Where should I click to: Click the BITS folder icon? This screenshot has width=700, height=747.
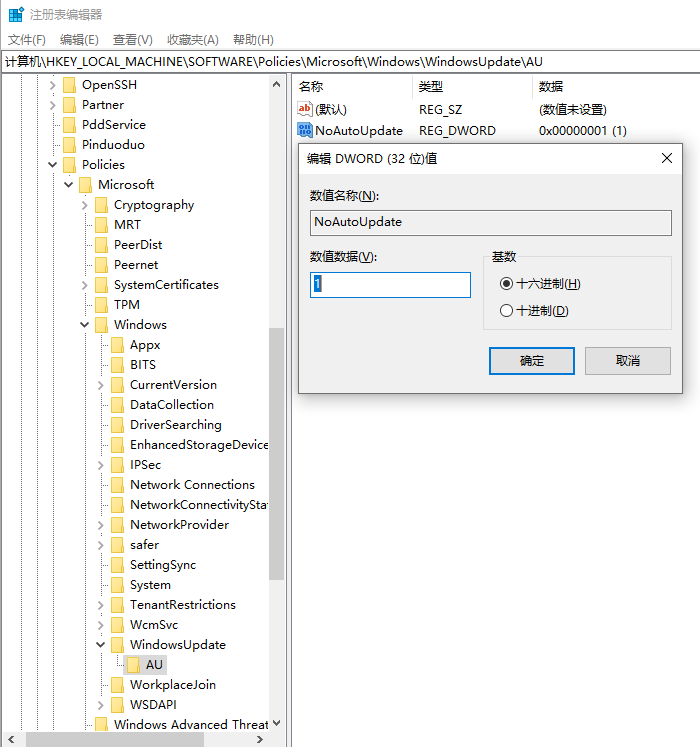(118, 365)
